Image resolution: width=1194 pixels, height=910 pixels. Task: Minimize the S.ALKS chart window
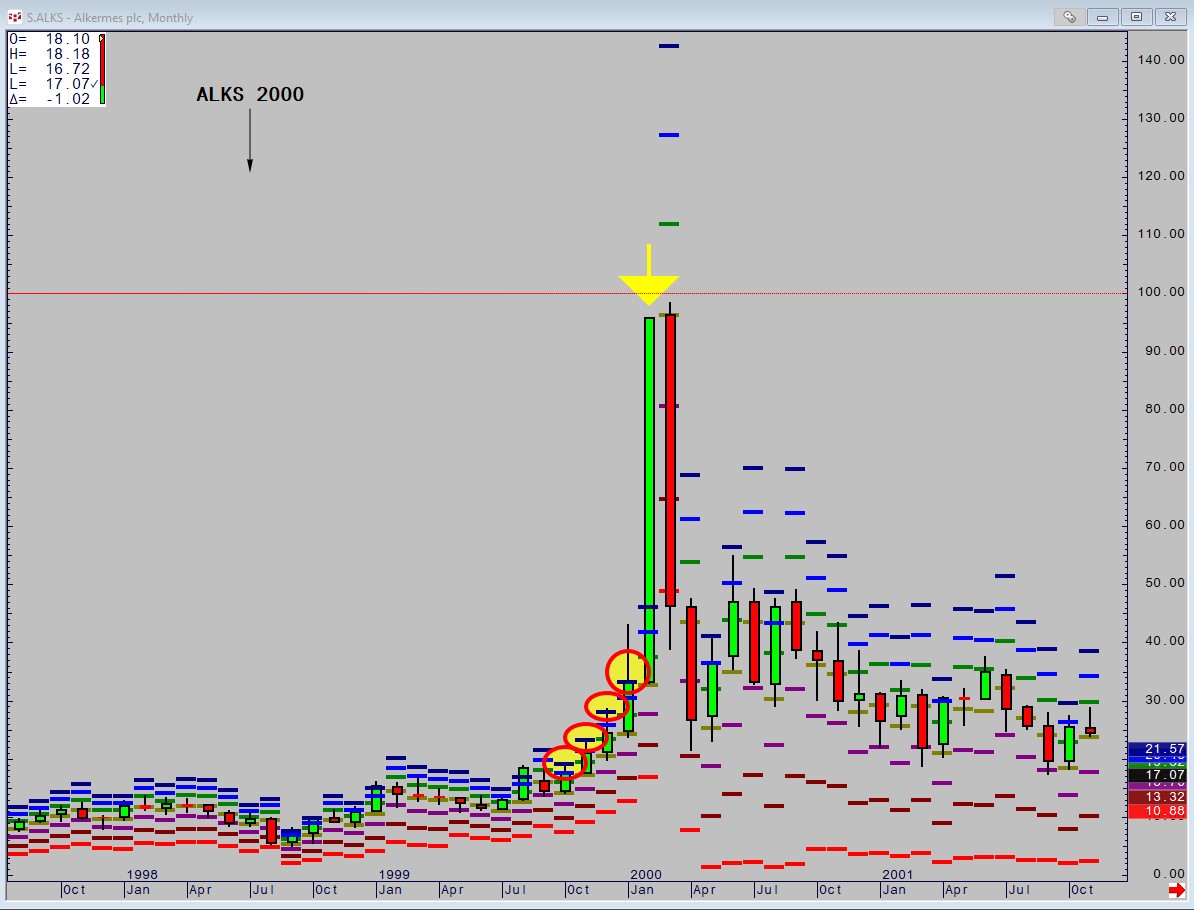tap(1103, 17)
